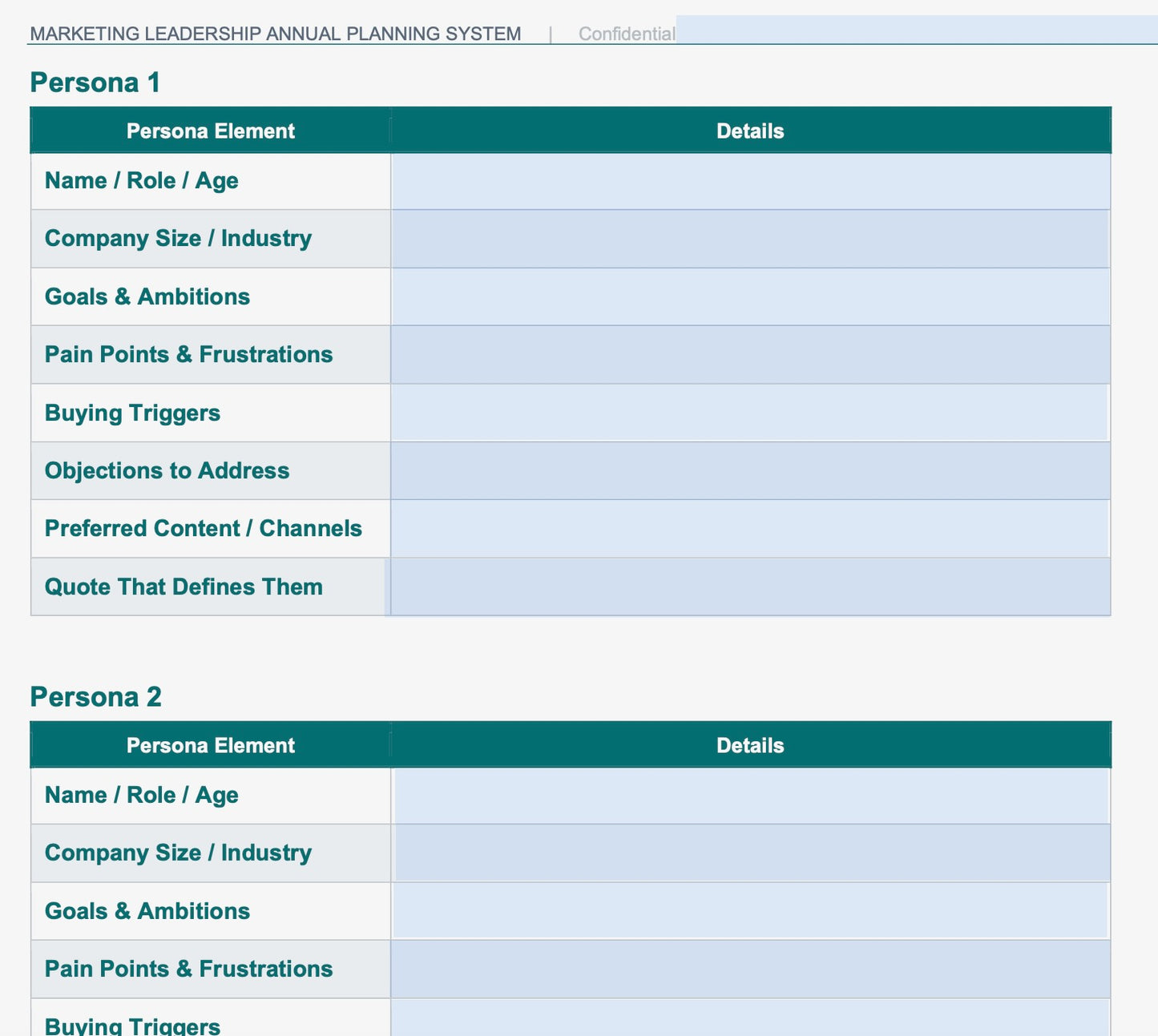Click the Objections to Address details field
The image size is (1158, 1036).
[x=751, y=470]
